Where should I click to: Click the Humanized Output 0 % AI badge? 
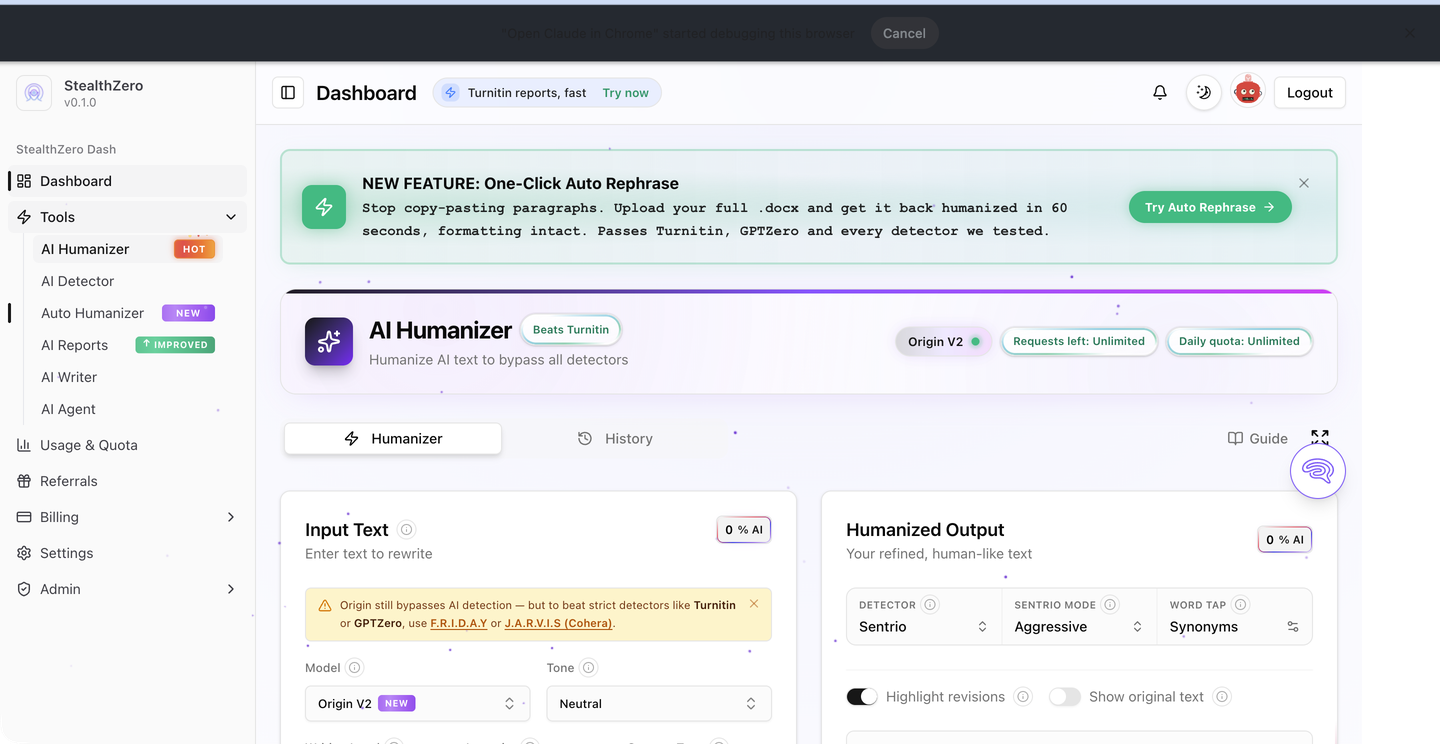pyautogui.click(x=1285, y=539)
